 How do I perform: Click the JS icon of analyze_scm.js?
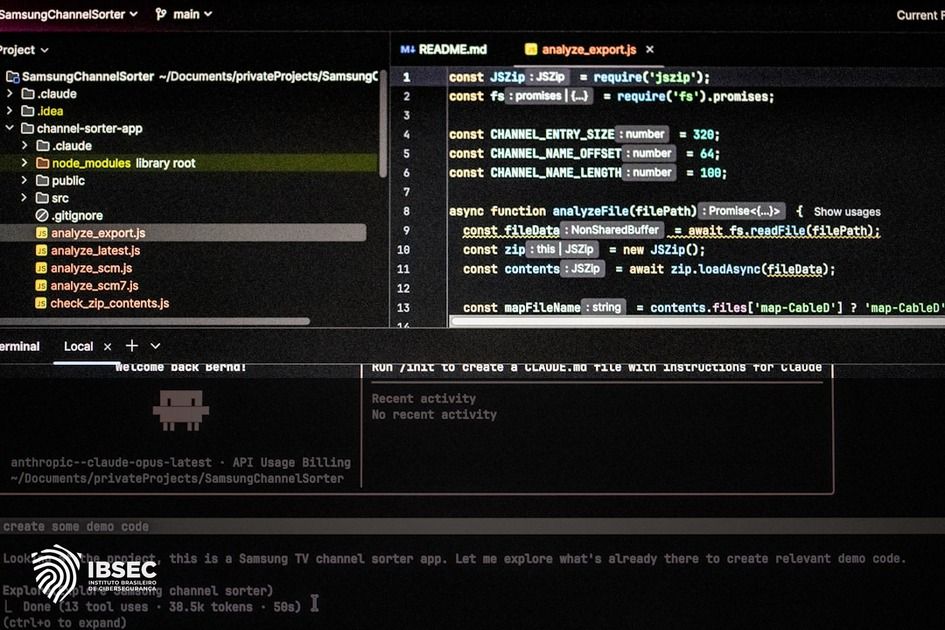click(41, 268)
